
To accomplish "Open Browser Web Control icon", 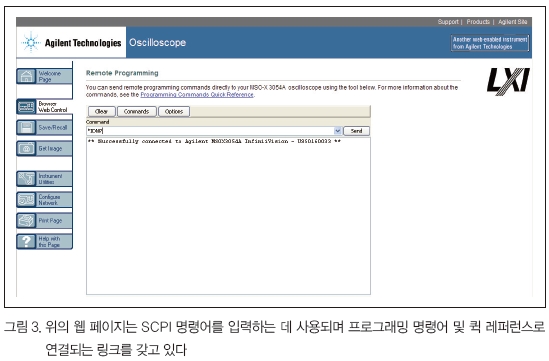I will 26,107.
